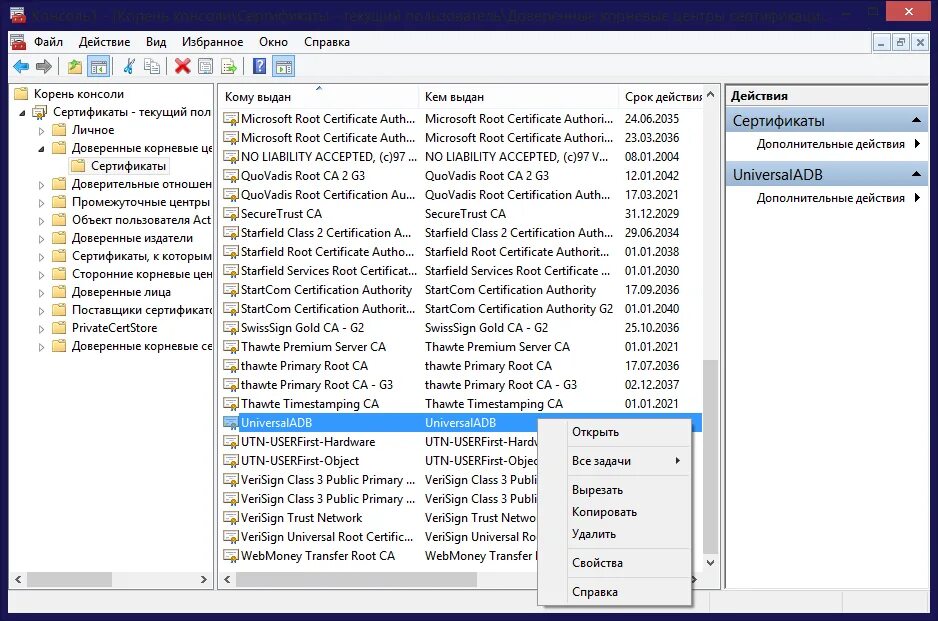938x621 pixels.
Task: Click the certificate icon of WebMoney Transfer Root CA
Action: pyautogui.click(x=230, y=556)
